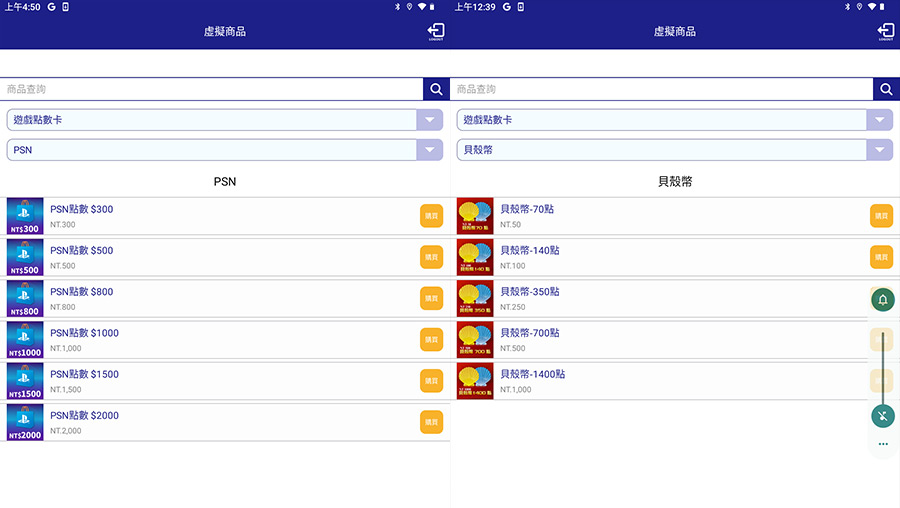The width and height of the screenshot is (900, 508).
Task: Click left screen 虛擬商品 header title
Action: tap(225, 32)
